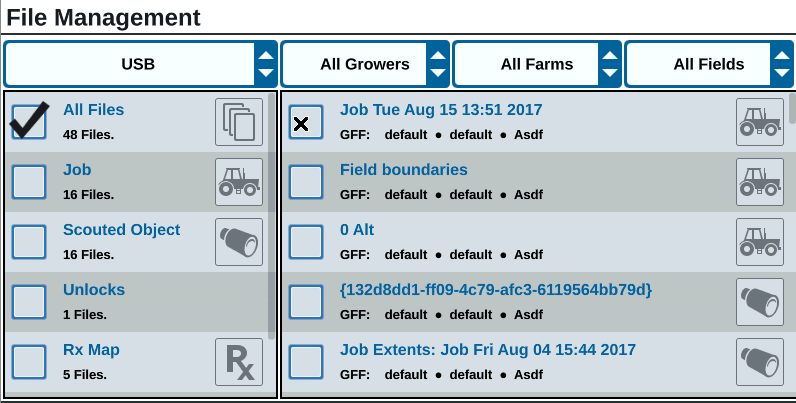Click the Job category tractor icon
796x403 pixels.
click(x=239, y=182)
